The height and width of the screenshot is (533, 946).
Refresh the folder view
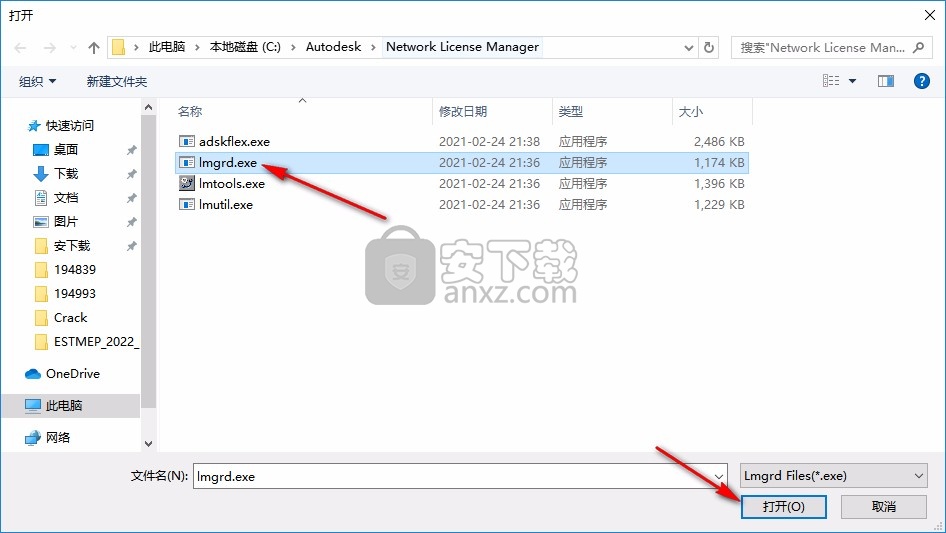[x=709, y=47]
